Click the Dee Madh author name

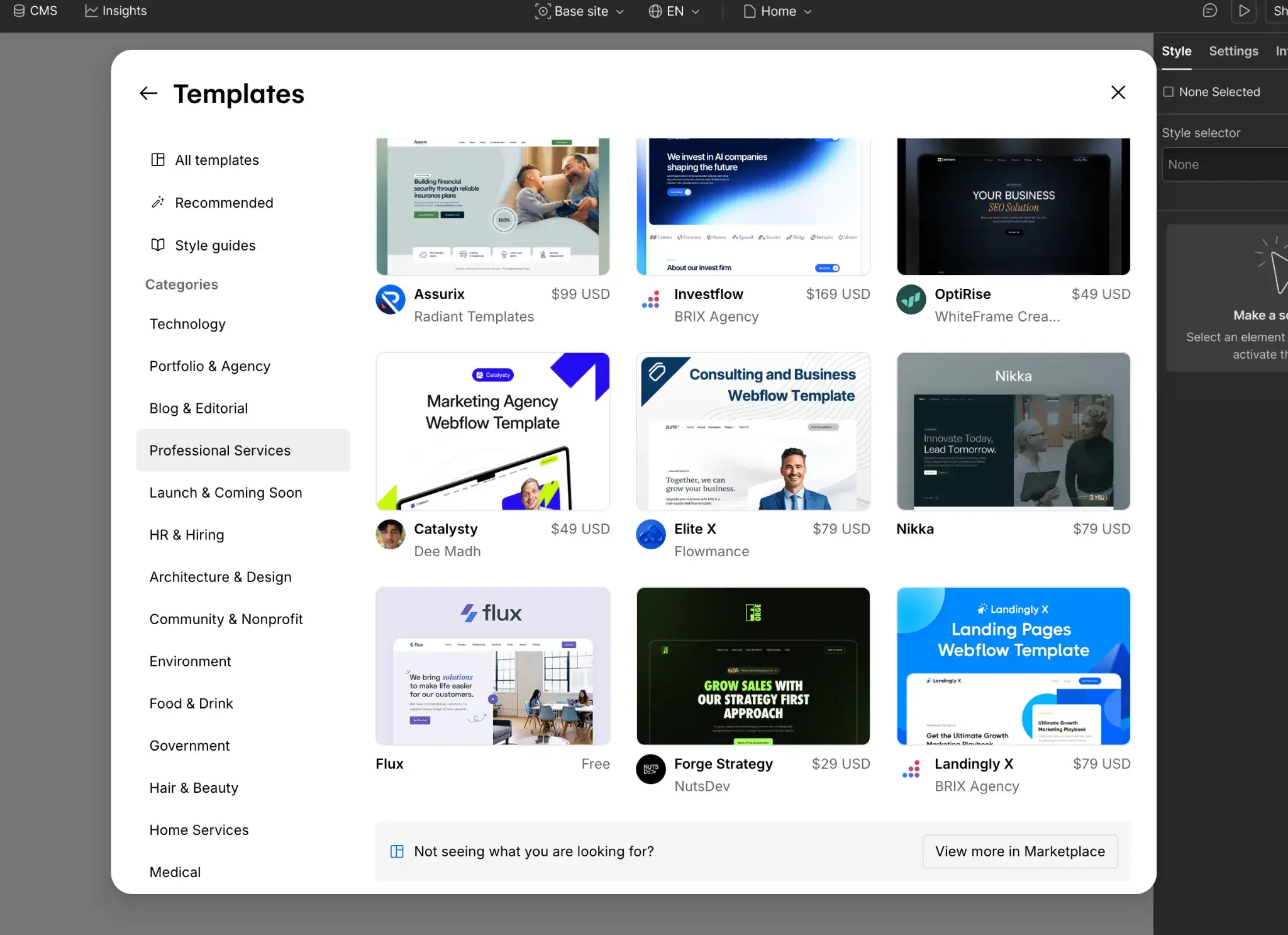pos(447,551)
